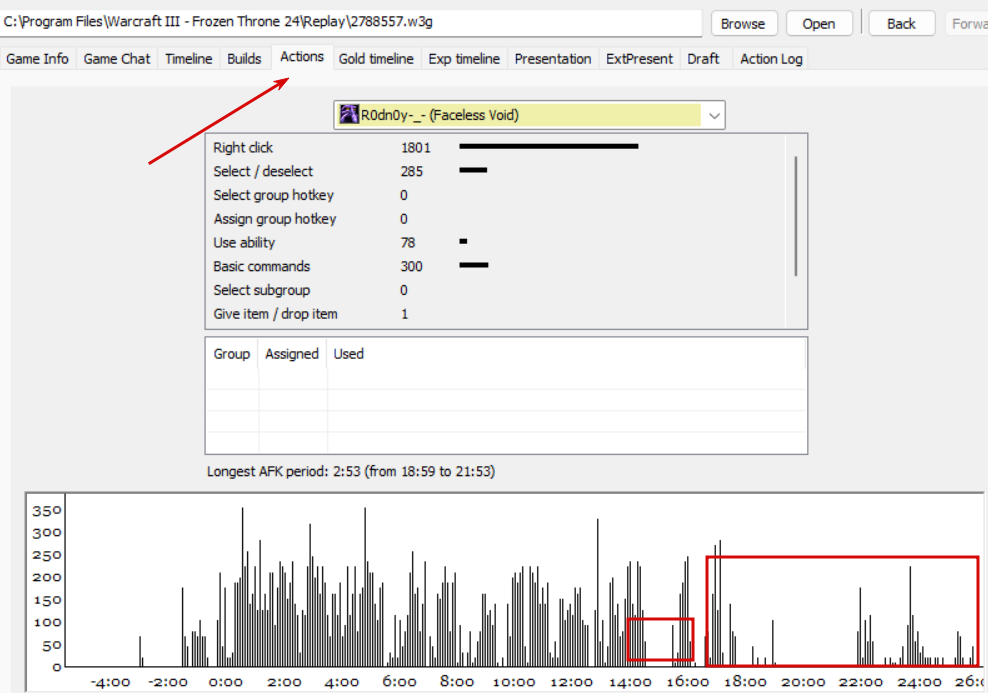Click the 285 select count value
Screen dimensions: 988x693
(411, 171)
